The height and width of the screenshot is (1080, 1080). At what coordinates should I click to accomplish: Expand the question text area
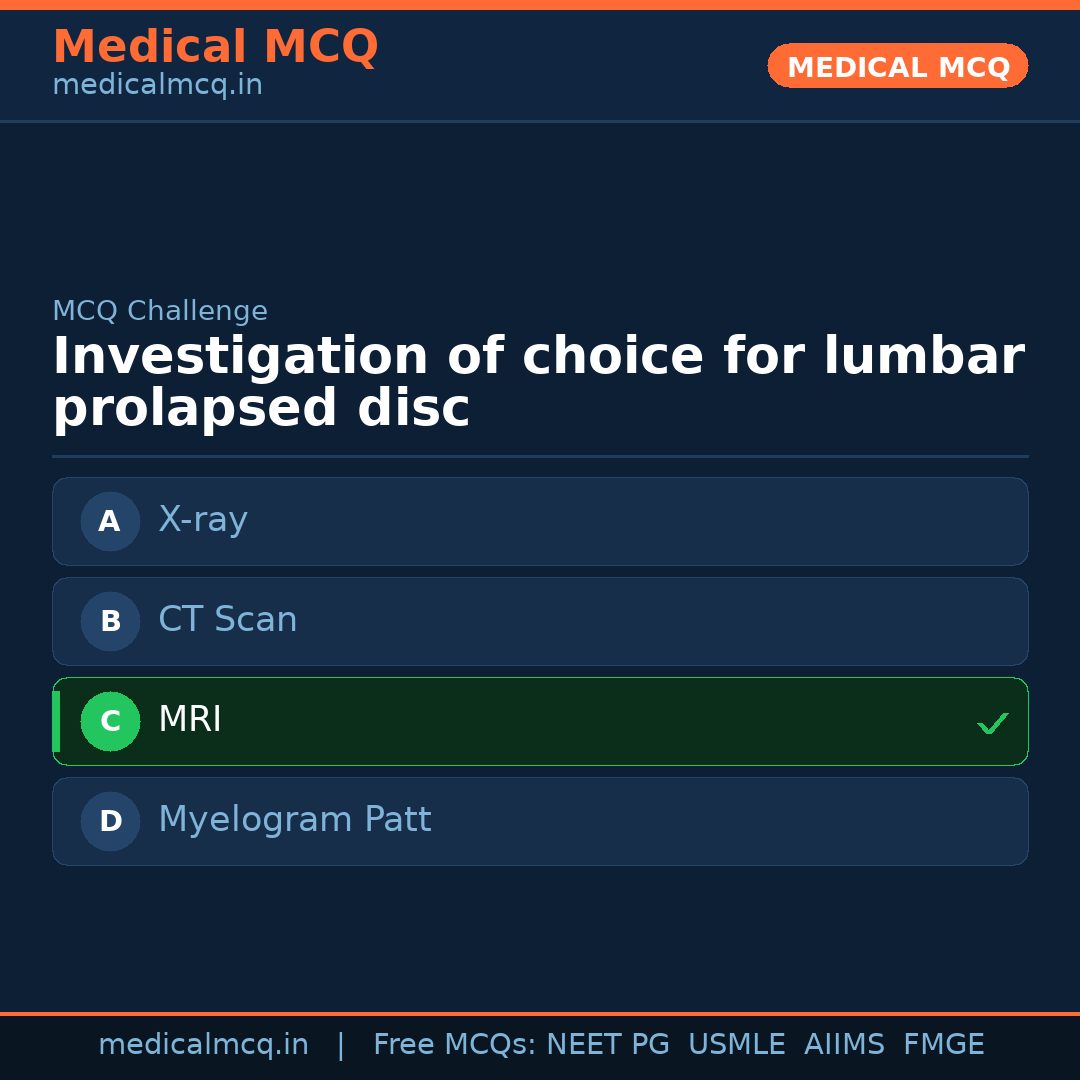pos(540,380)
